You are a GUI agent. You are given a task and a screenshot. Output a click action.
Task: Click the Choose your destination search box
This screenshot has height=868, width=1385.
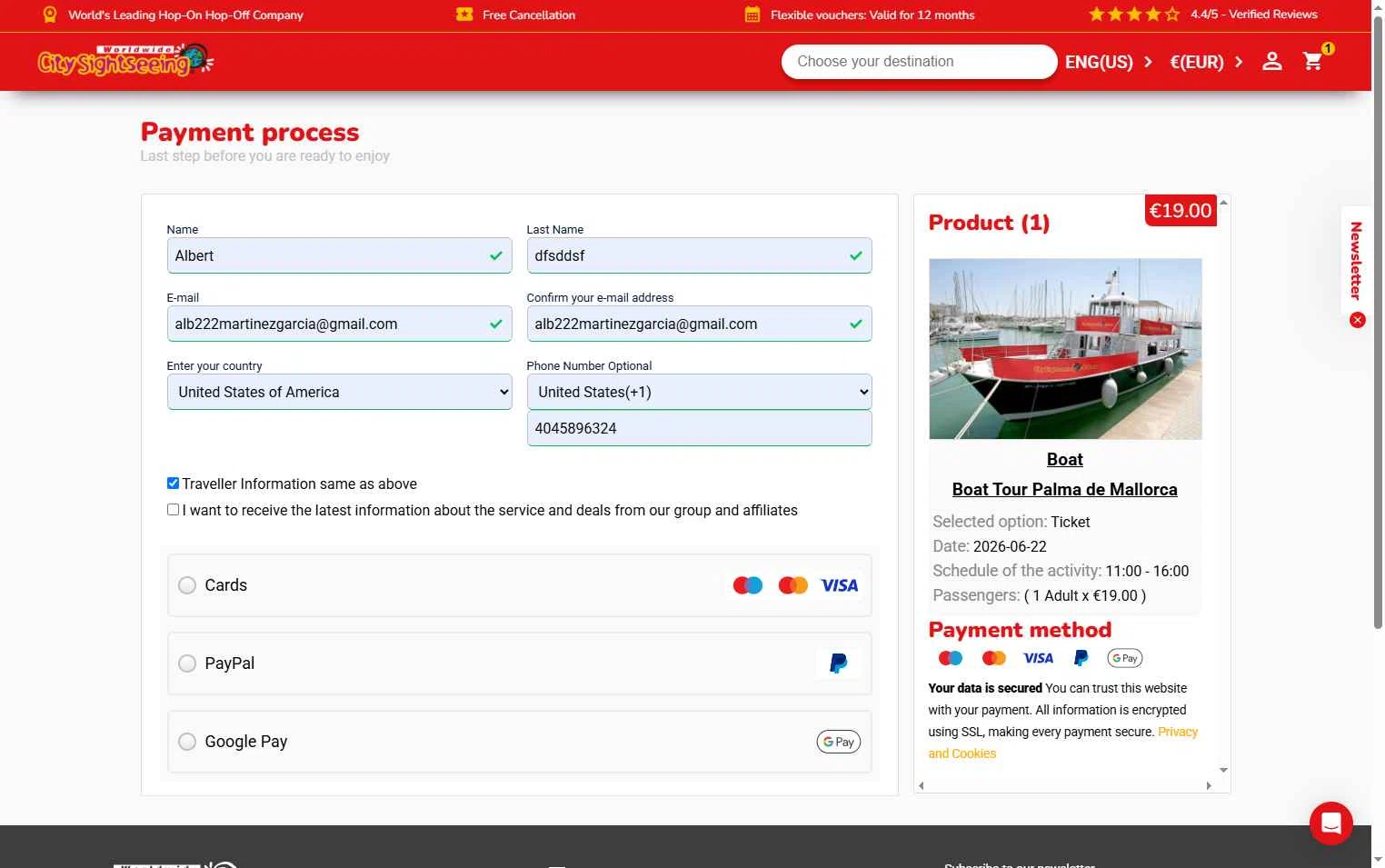click(919, 62)
